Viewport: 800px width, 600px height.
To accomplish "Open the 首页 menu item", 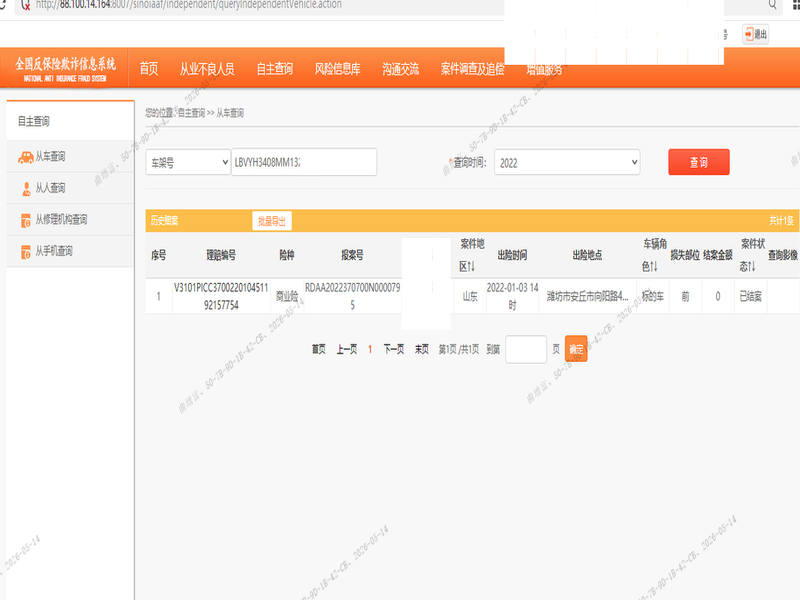I will [x=149, y=68].
